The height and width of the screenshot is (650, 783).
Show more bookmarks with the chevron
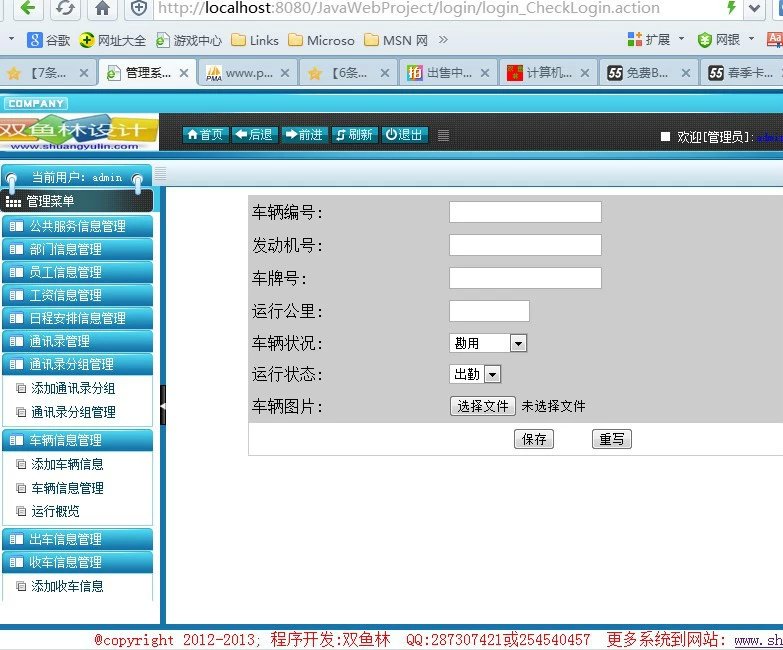[443, 39]
